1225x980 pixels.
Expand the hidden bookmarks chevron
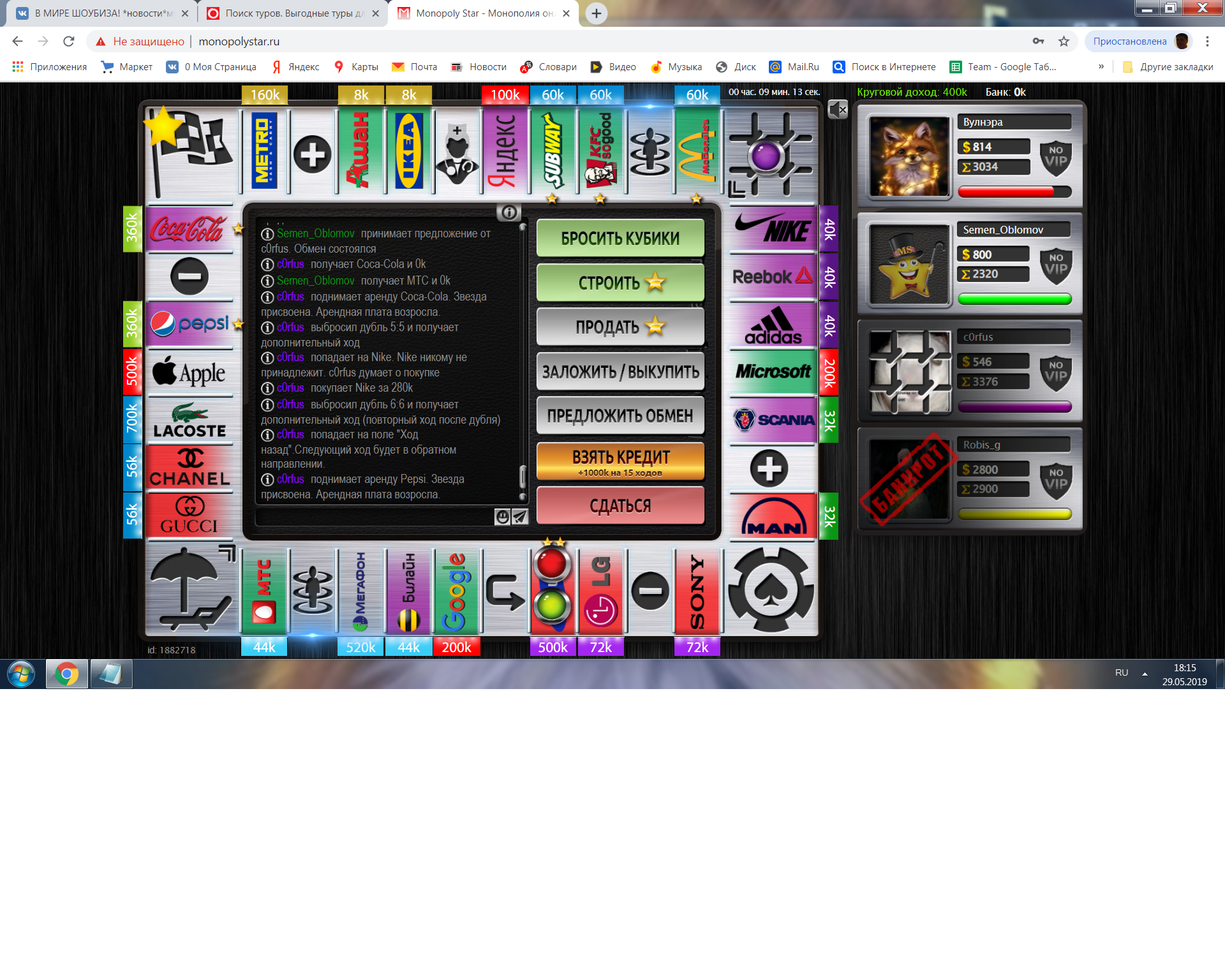coord(1101,66)
